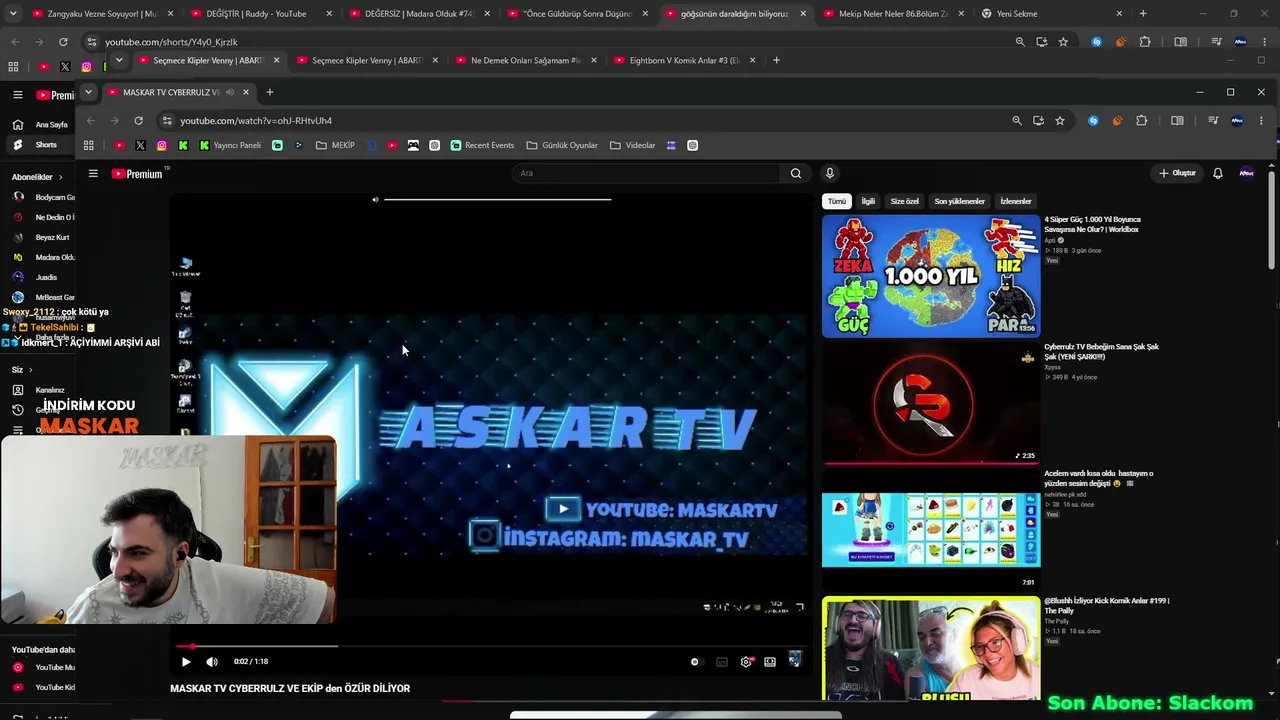The image size is (1280, 720).
Task: Switch to the Ne Demek Onları Sağamam tab
Action: coord(525,60)
